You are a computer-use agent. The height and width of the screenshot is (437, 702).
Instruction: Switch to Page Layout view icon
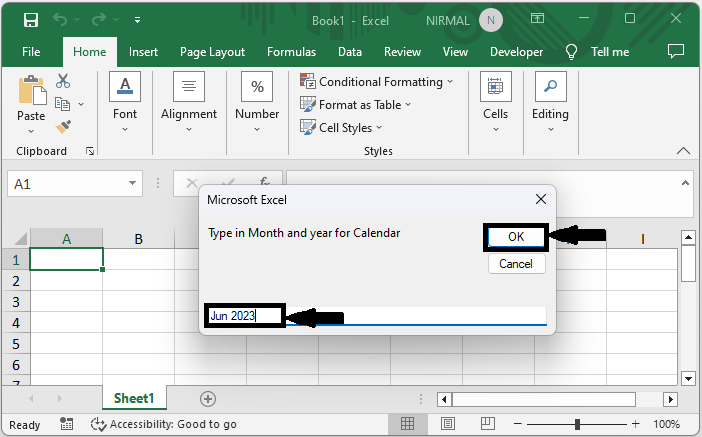pos(448,424)
